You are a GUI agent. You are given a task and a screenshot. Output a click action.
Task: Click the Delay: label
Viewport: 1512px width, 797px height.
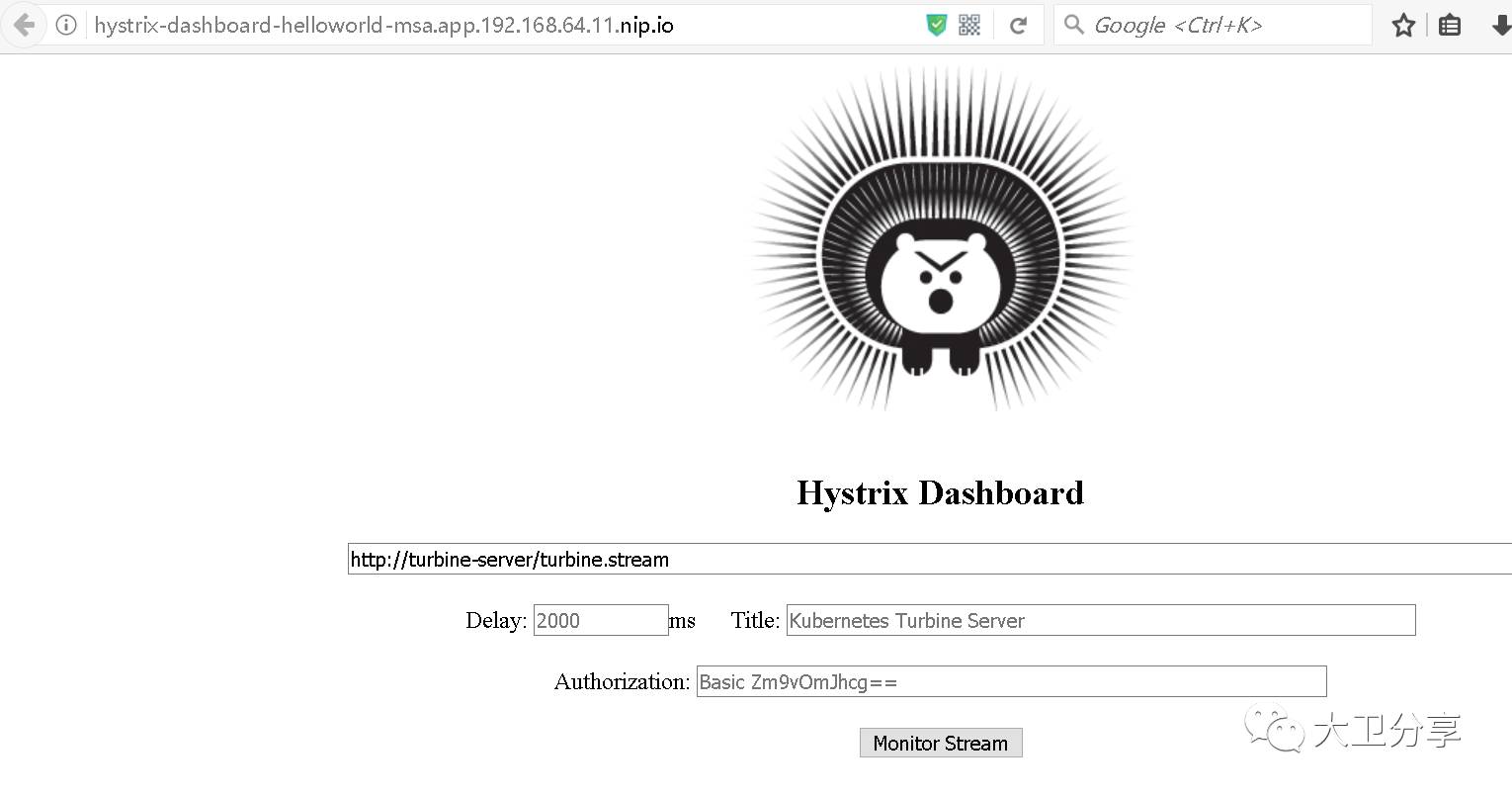point(496,620)
